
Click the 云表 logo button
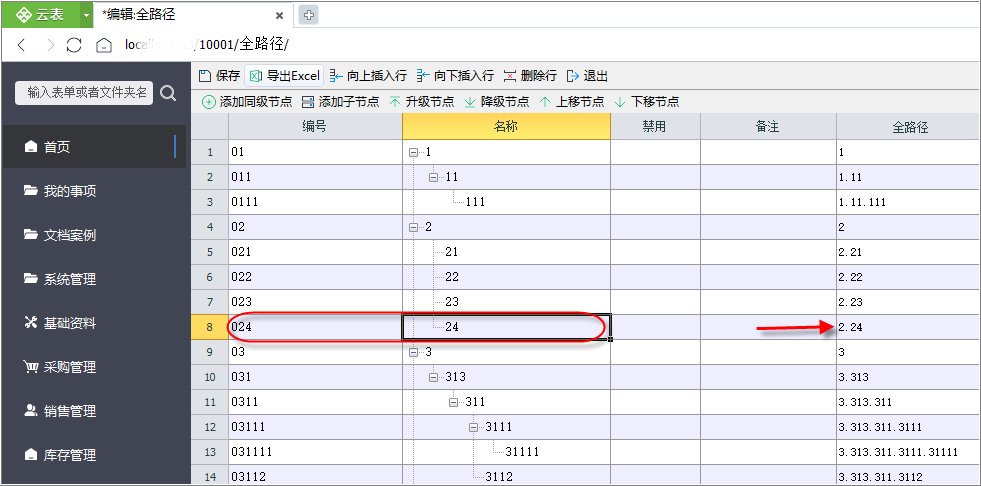(40, 15)
